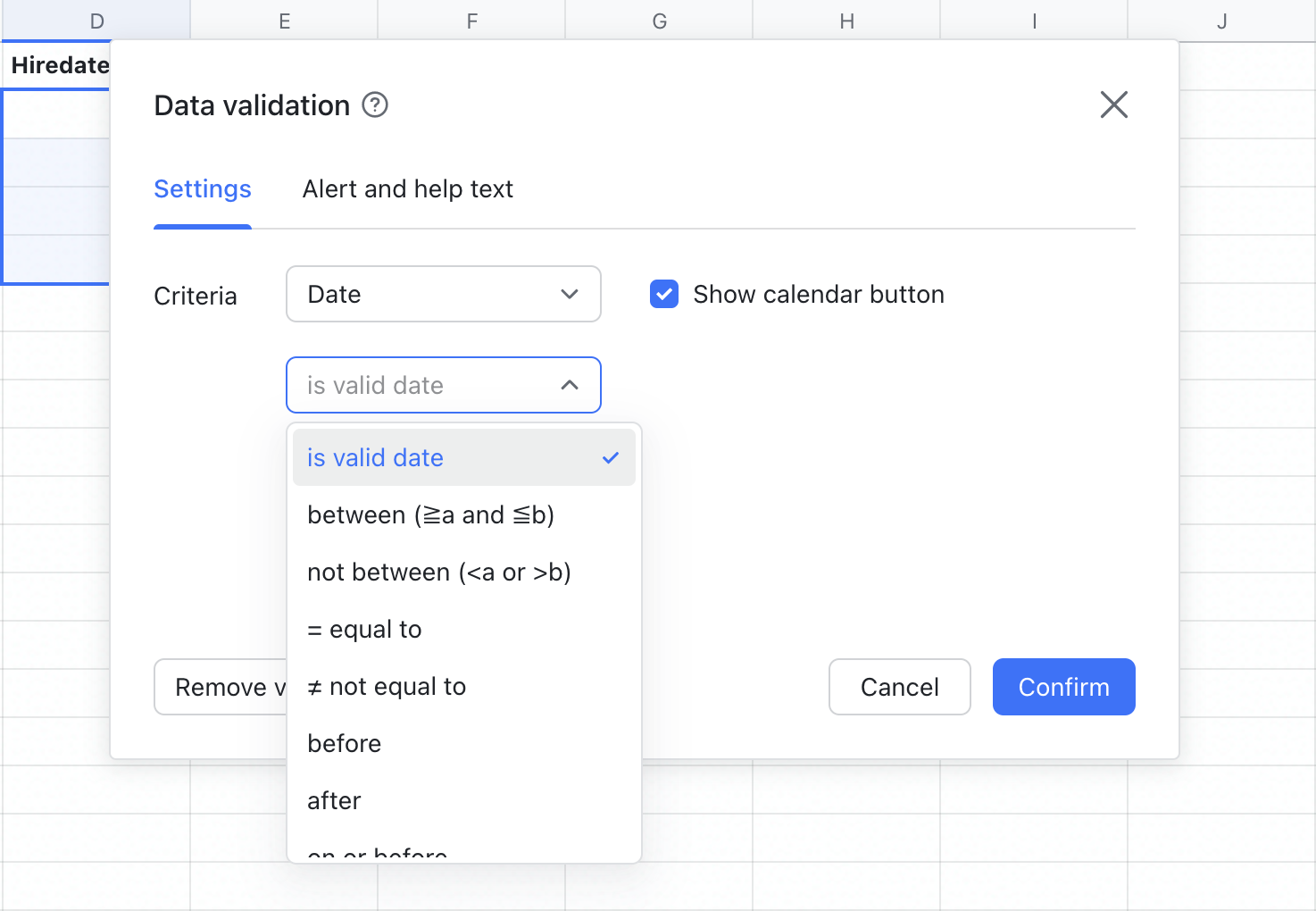The width and height of the screenshot is (1316, 911).
Task: Collapse the condition list with the chevron
Action: pyautogui.click(x=571, y=385)
